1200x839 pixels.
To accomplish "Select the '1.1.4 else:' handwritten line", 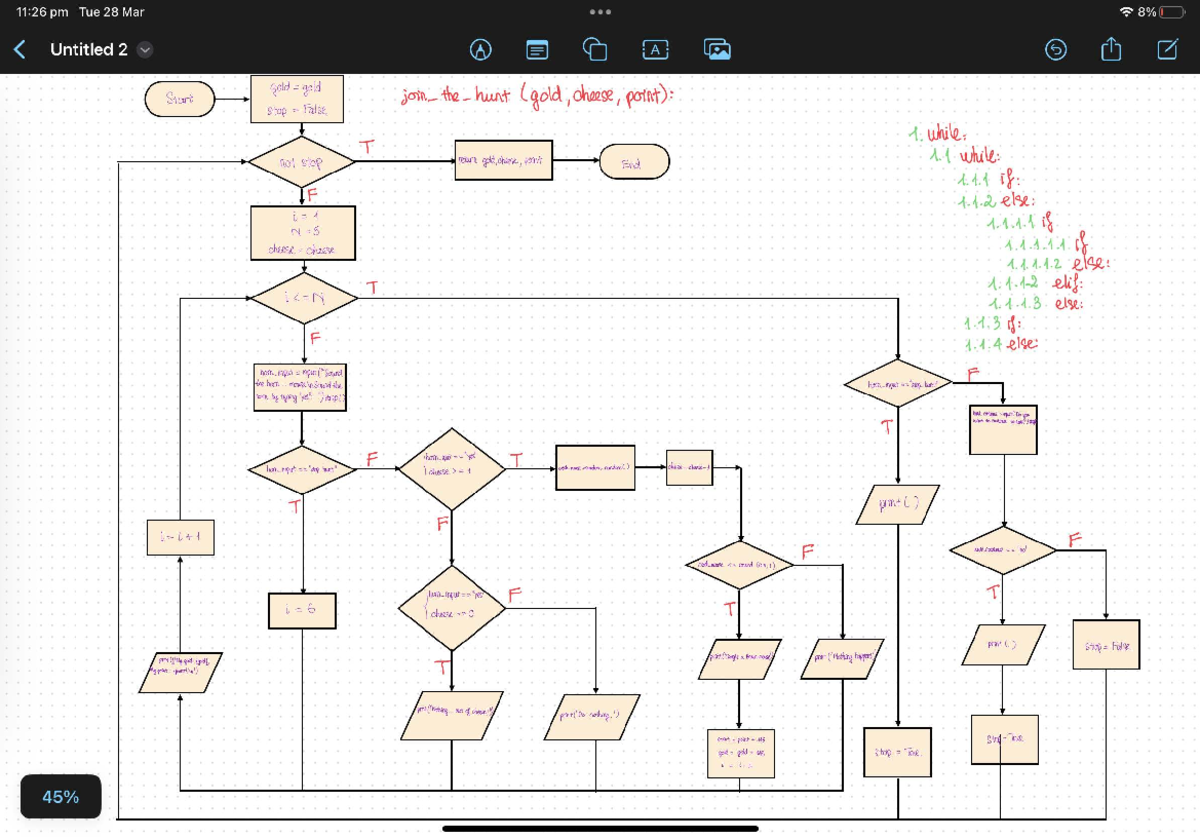I will [x=1002, y=345].
